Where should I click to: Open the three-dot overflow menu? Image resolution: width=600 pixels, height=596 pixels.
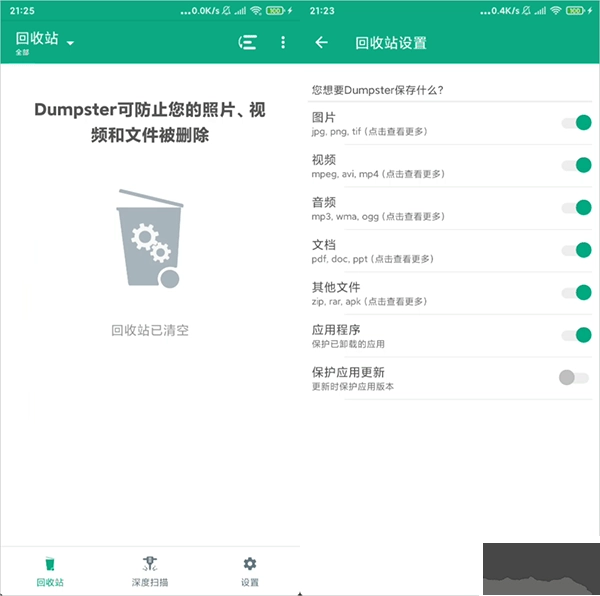click(x=283, y=42)
